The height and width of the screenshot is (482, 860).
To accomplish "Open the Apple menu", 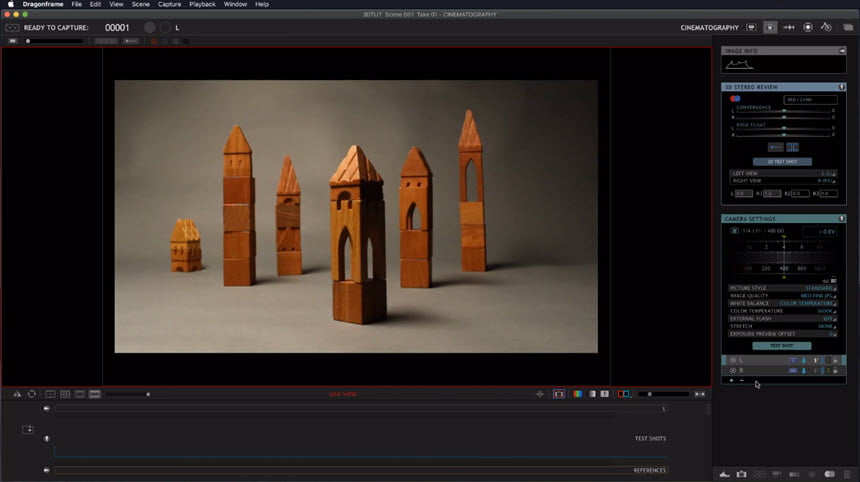I will point(10,4).
